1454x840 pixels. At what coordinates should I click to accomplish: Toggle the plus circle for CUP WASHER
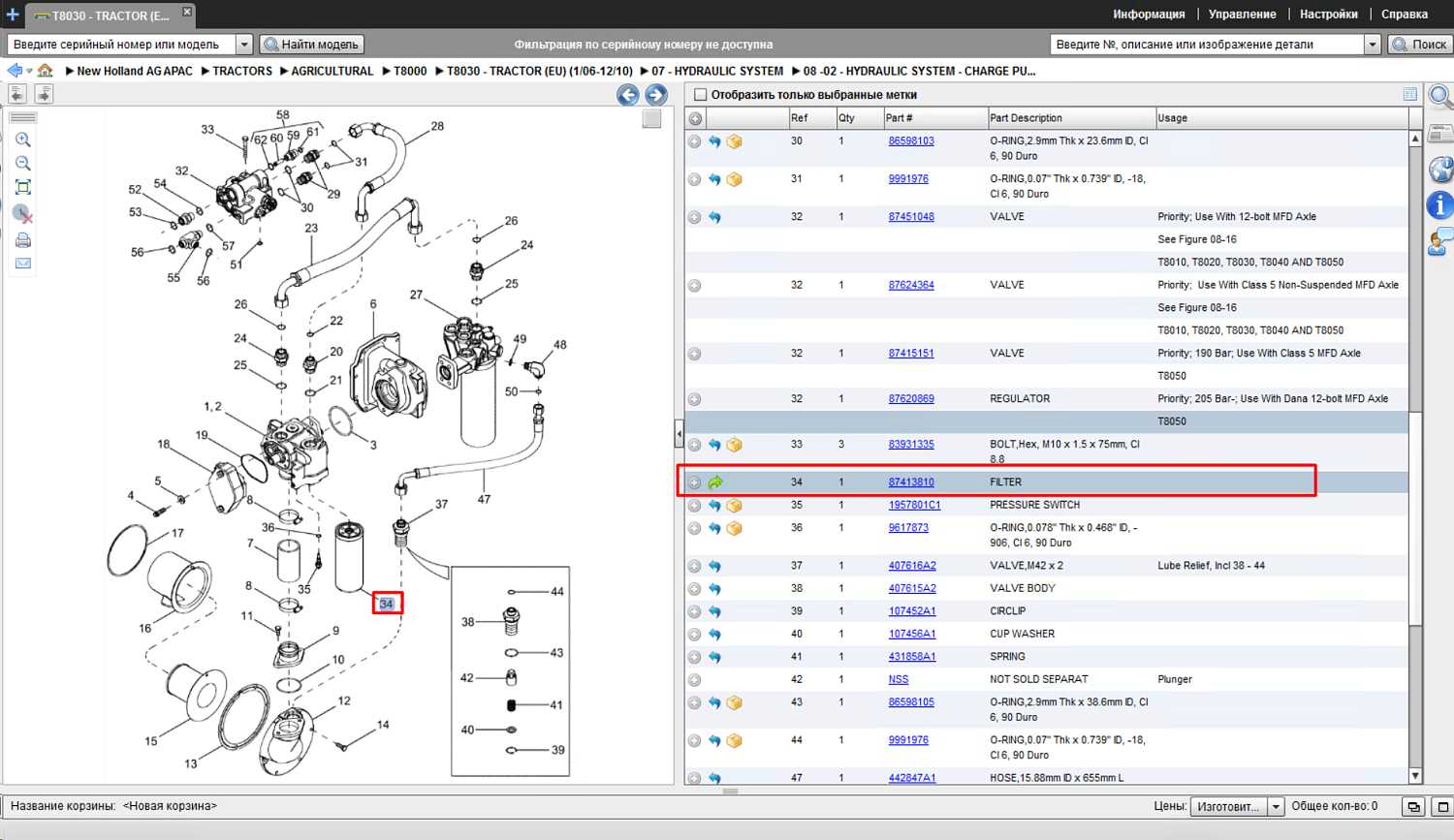(x=695, y=635)
